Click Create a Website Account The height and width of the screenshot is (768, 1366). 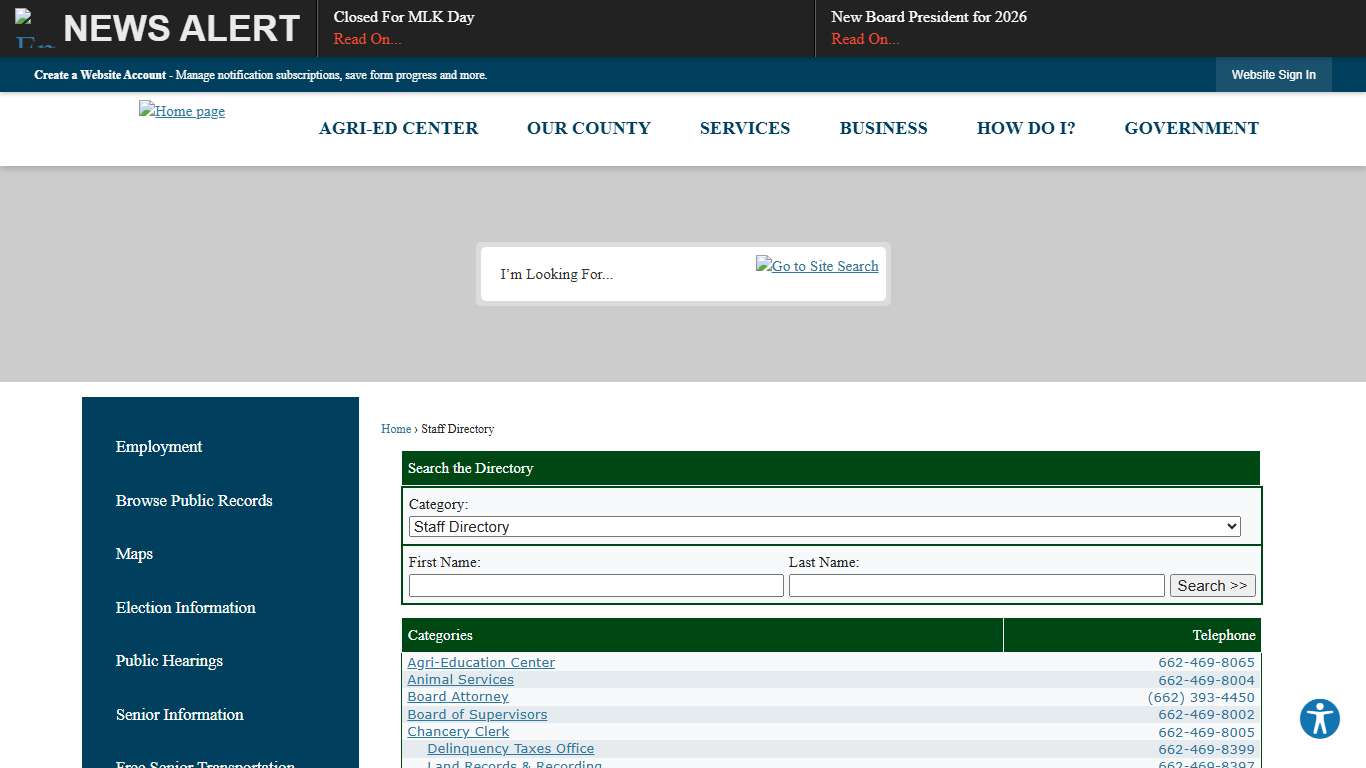click(100, 75)
